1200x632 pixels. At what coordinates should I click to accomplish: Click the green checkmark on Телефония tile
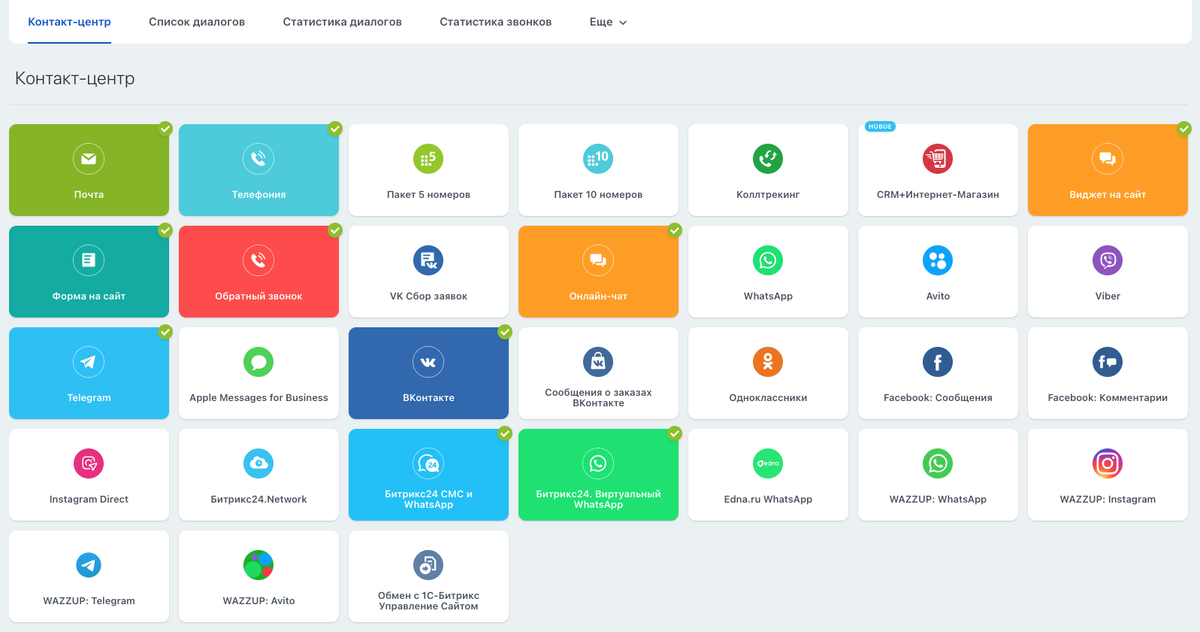[335, 128]
